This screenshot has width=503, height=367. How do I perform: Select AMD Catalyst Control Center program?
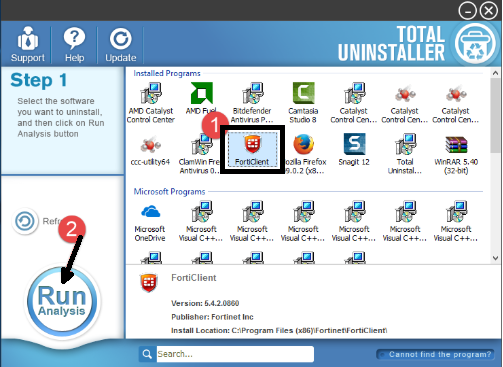pyautogui.click(x=151, y=103)
